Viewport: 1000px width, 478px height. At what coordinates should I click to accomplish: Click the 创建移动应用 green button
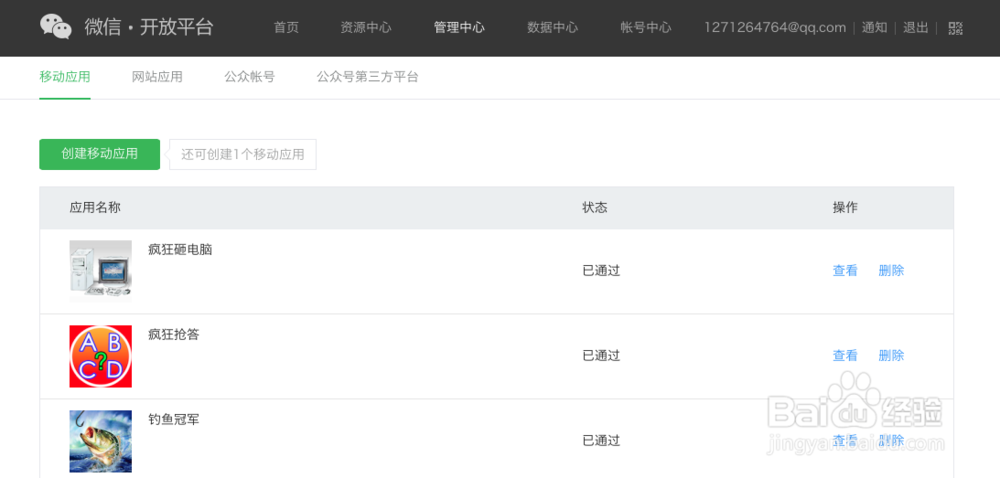click(x=99, y=154)
